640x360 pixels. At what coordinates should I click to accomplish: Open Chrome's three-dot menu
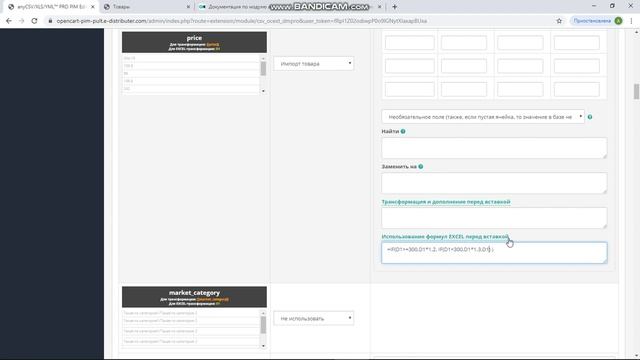(x=631, y=21)
